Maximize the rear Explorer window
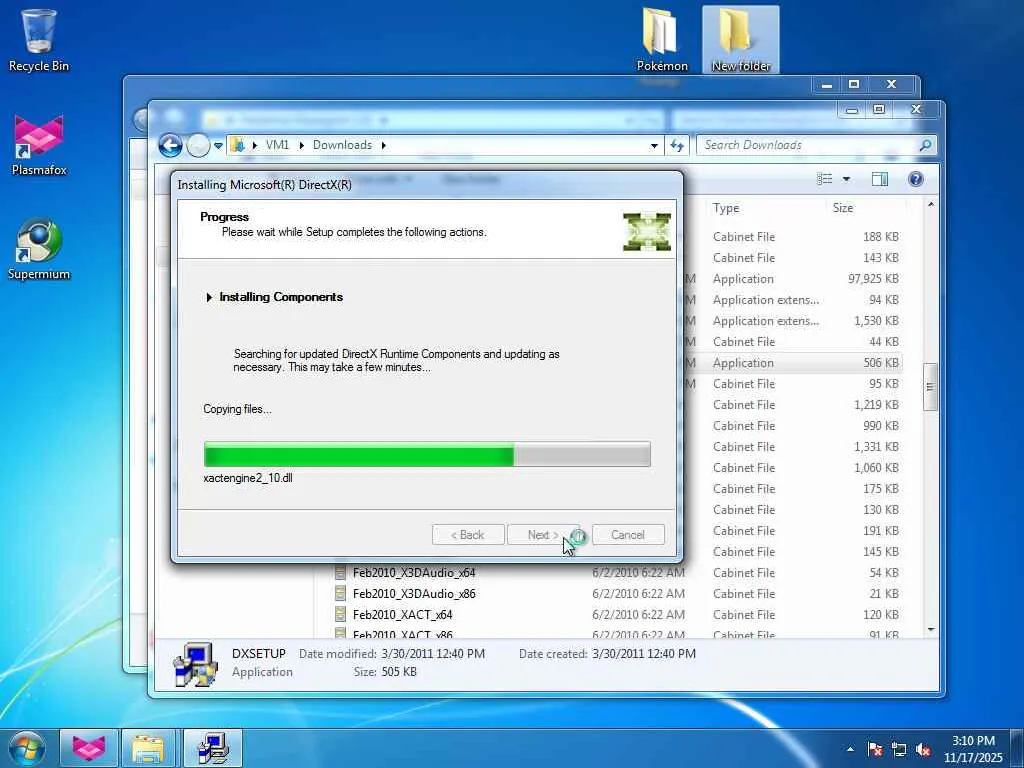Image resolution: width=1024 pixels, height=768 pixels. [x=854, y=84]
